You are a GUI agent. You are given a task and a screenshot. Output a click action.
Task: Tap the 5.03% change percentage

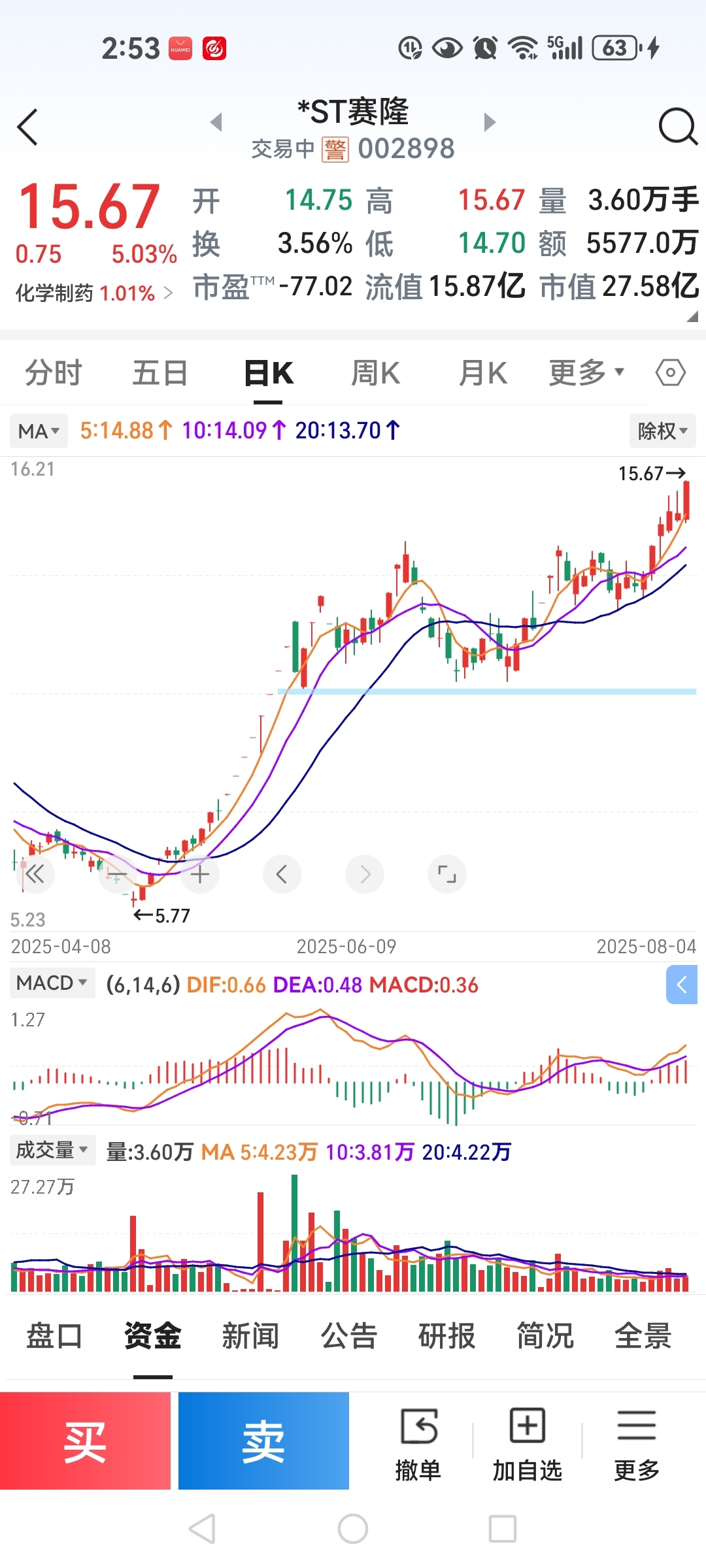144,254
